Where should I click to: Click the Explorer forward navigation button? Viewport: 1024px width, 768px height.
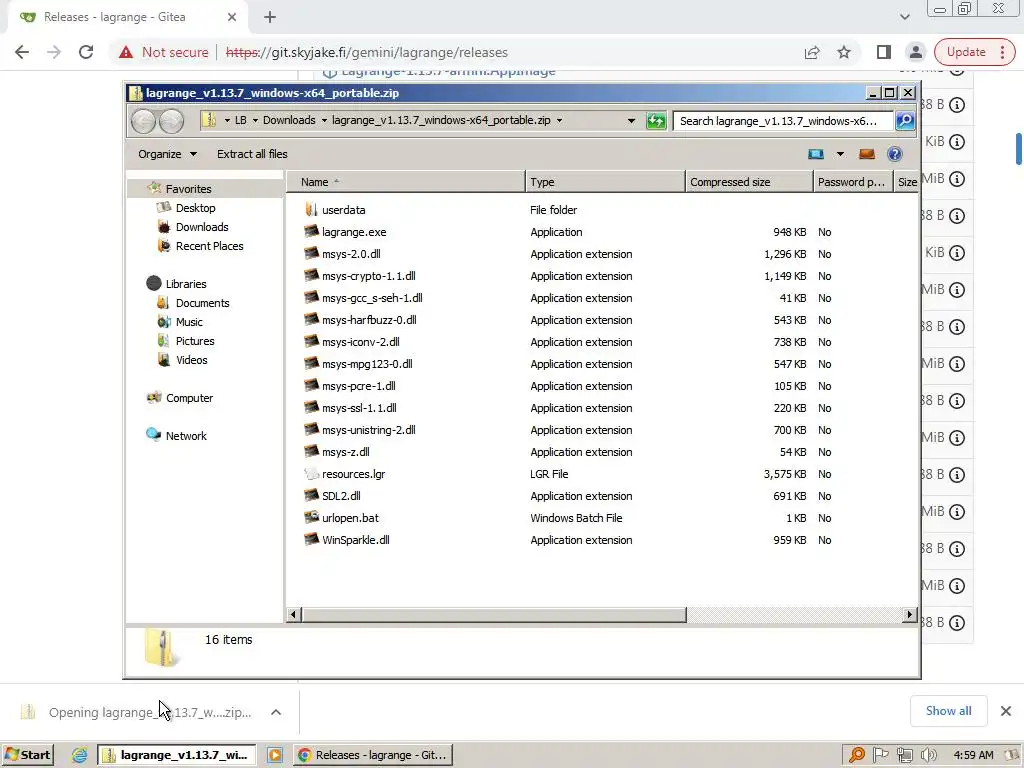pyautogui.click(x=172, y=121)
